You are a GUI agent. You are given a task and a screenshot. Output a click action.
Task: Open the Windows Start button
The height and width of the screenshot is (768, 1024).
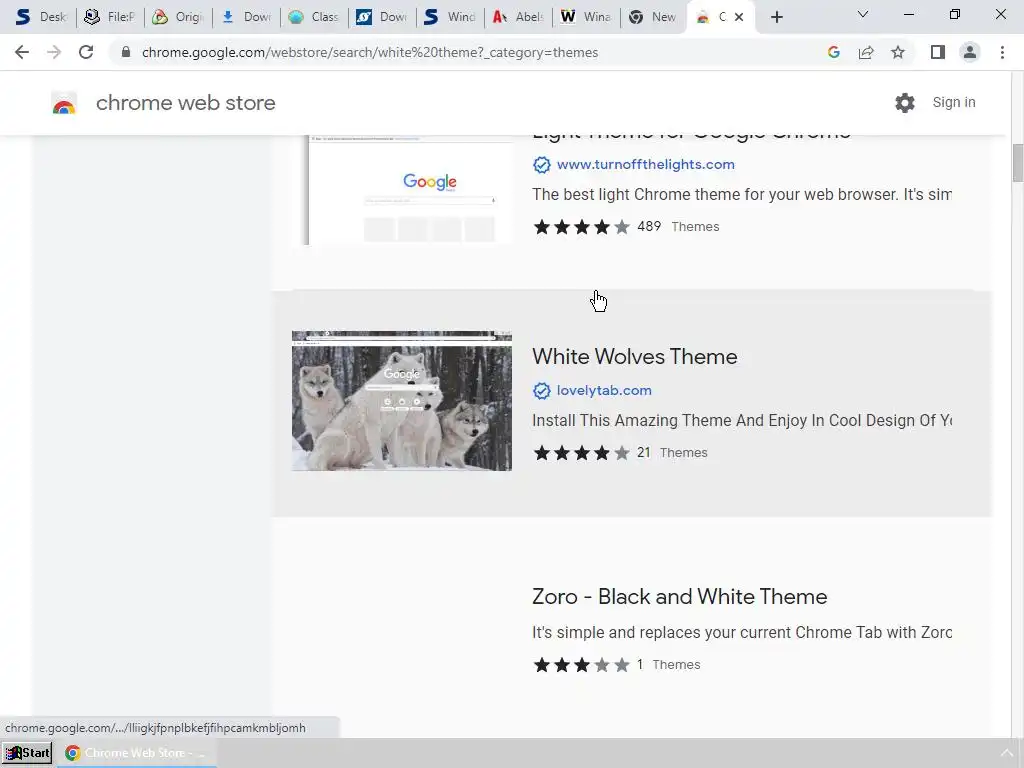point(27,753)
